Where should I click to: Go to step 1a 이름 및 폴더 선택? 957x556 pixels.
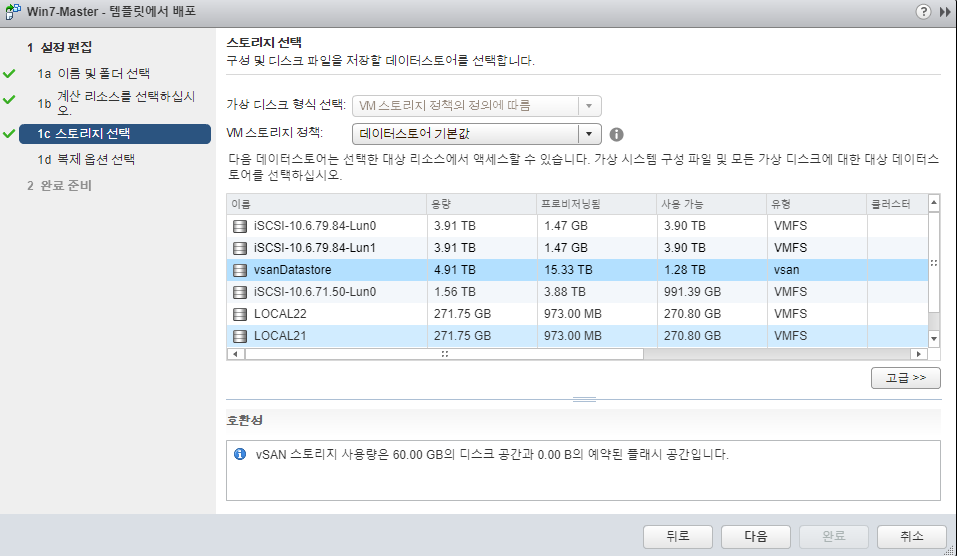pyautogui.click(x=93, y=74)
